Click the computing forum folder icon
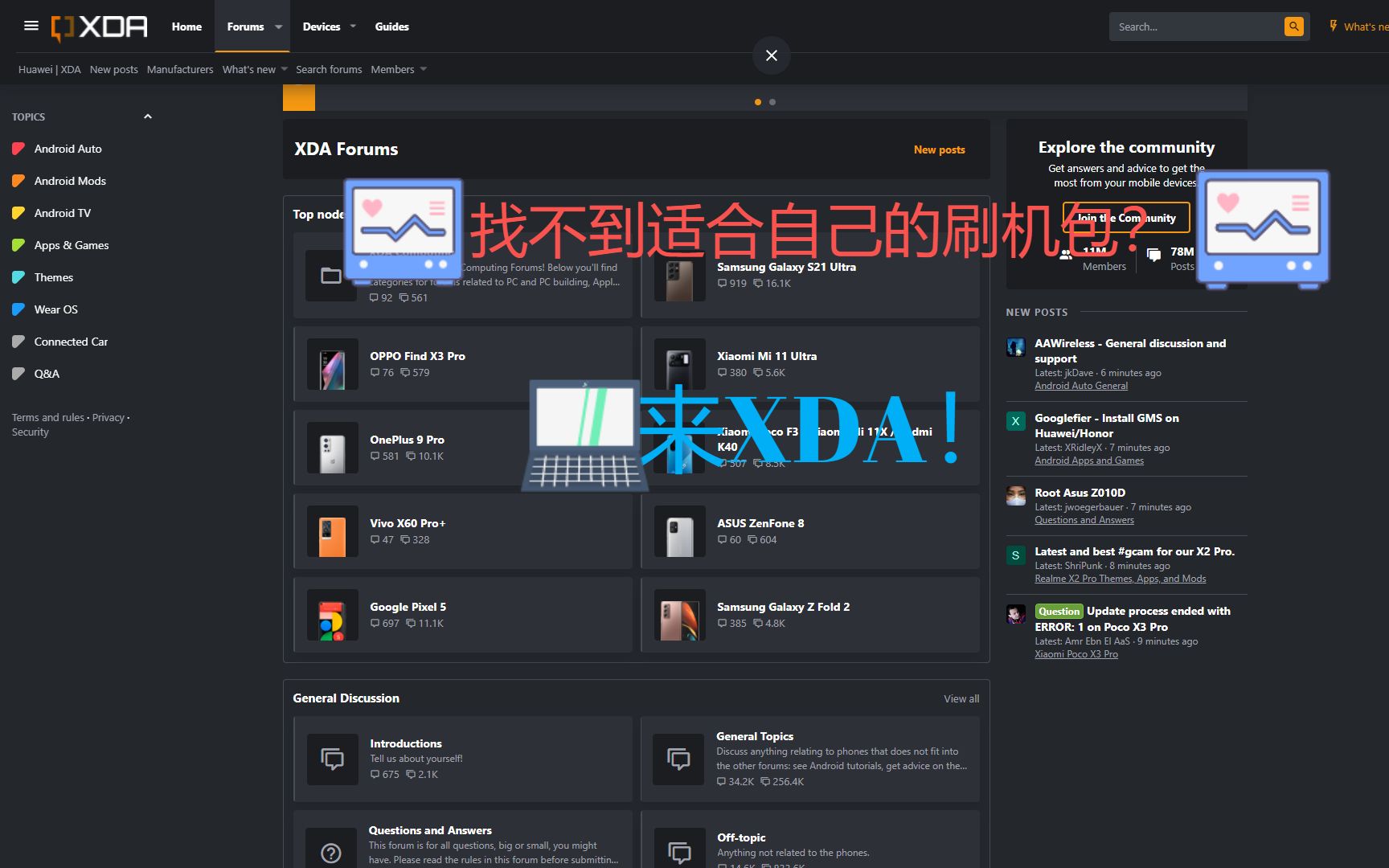This screenshot has width=1389, height=868. click(331, 276)
